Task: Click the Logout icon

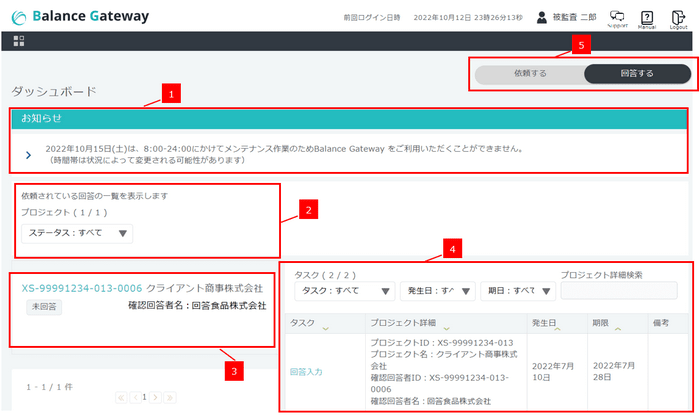Action: 677,17
